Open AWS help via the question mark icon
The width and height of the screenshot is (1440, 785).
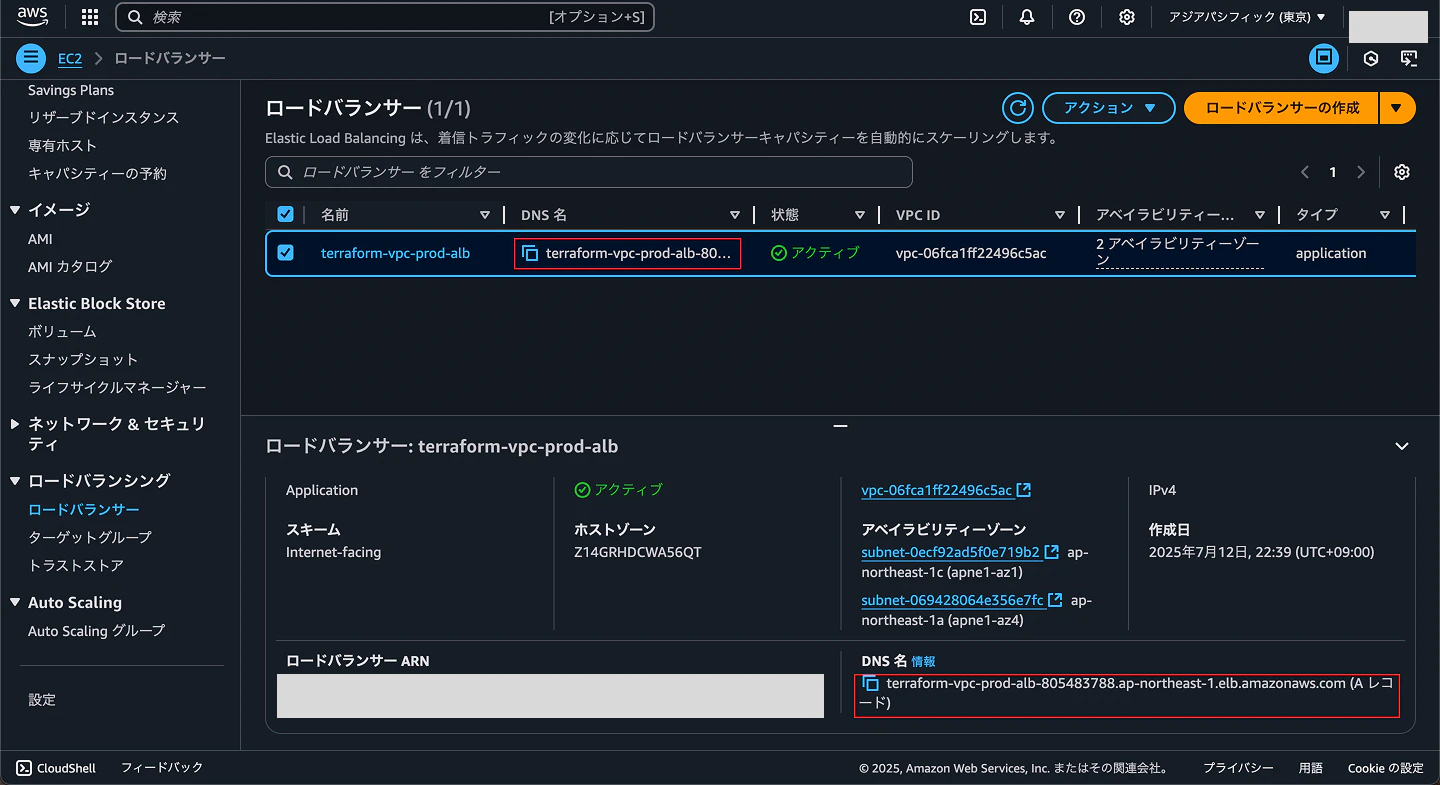point(1077,16)
